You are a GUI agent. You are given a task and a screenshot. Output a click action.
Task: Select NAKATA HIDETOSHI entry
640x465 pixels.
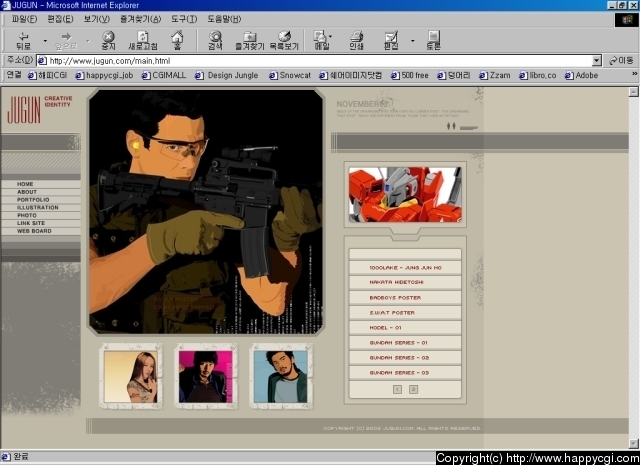405,283
